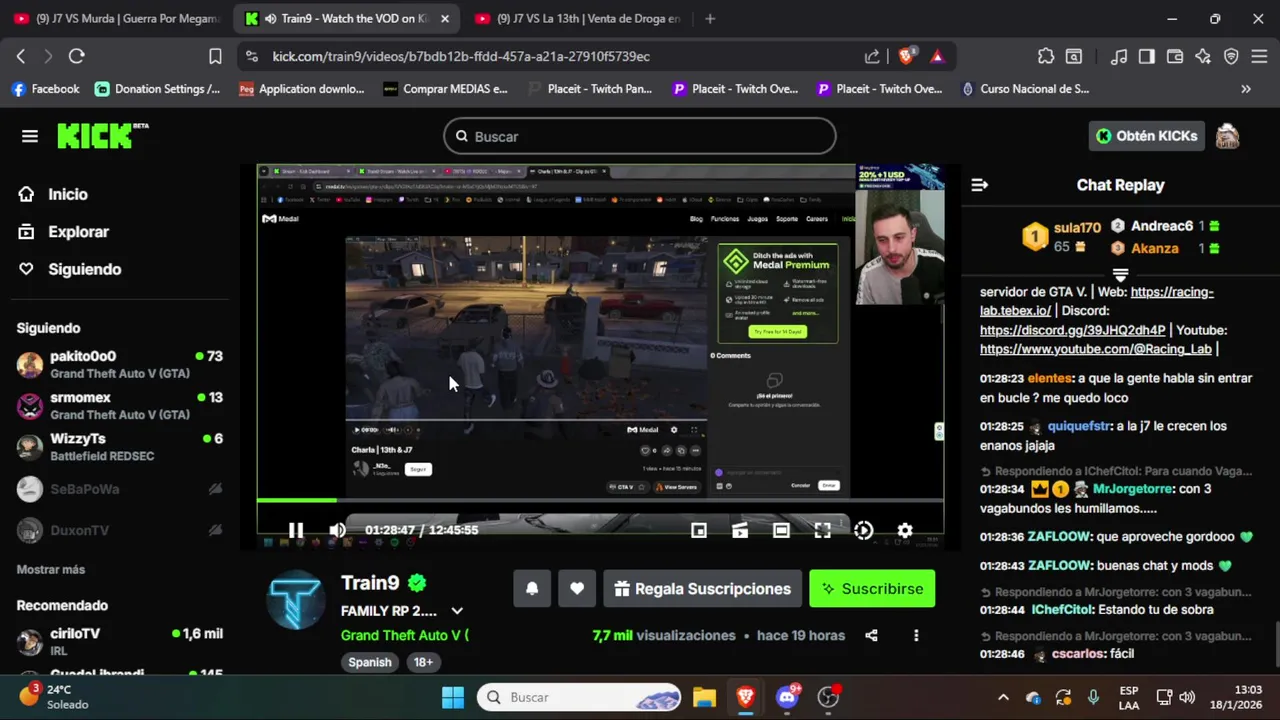Enable picture-in-picture mini player
This screenshot has width=1280, height=720.
point(699,530)
